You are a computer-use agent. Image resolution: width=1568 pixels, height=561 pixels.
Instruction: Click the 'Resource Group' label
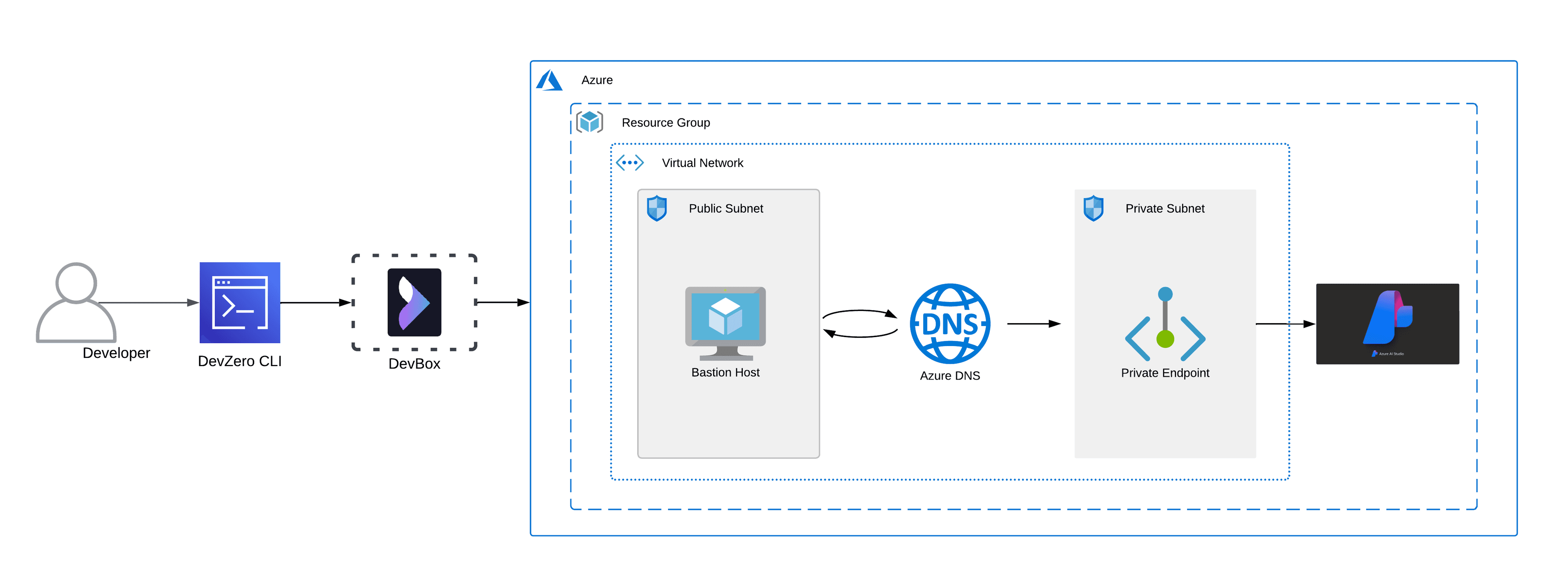[x=666, y=123]
